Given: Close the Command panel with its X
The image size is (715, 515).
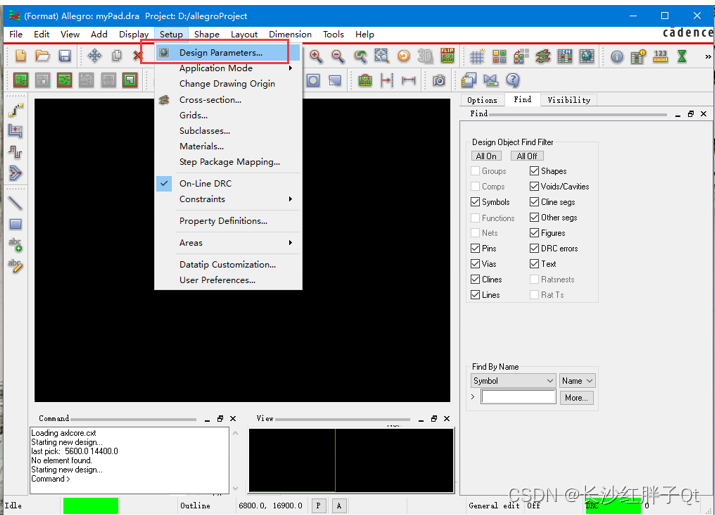Looking at the screenshot, I should pyautogui.click(x=233, y=418).
